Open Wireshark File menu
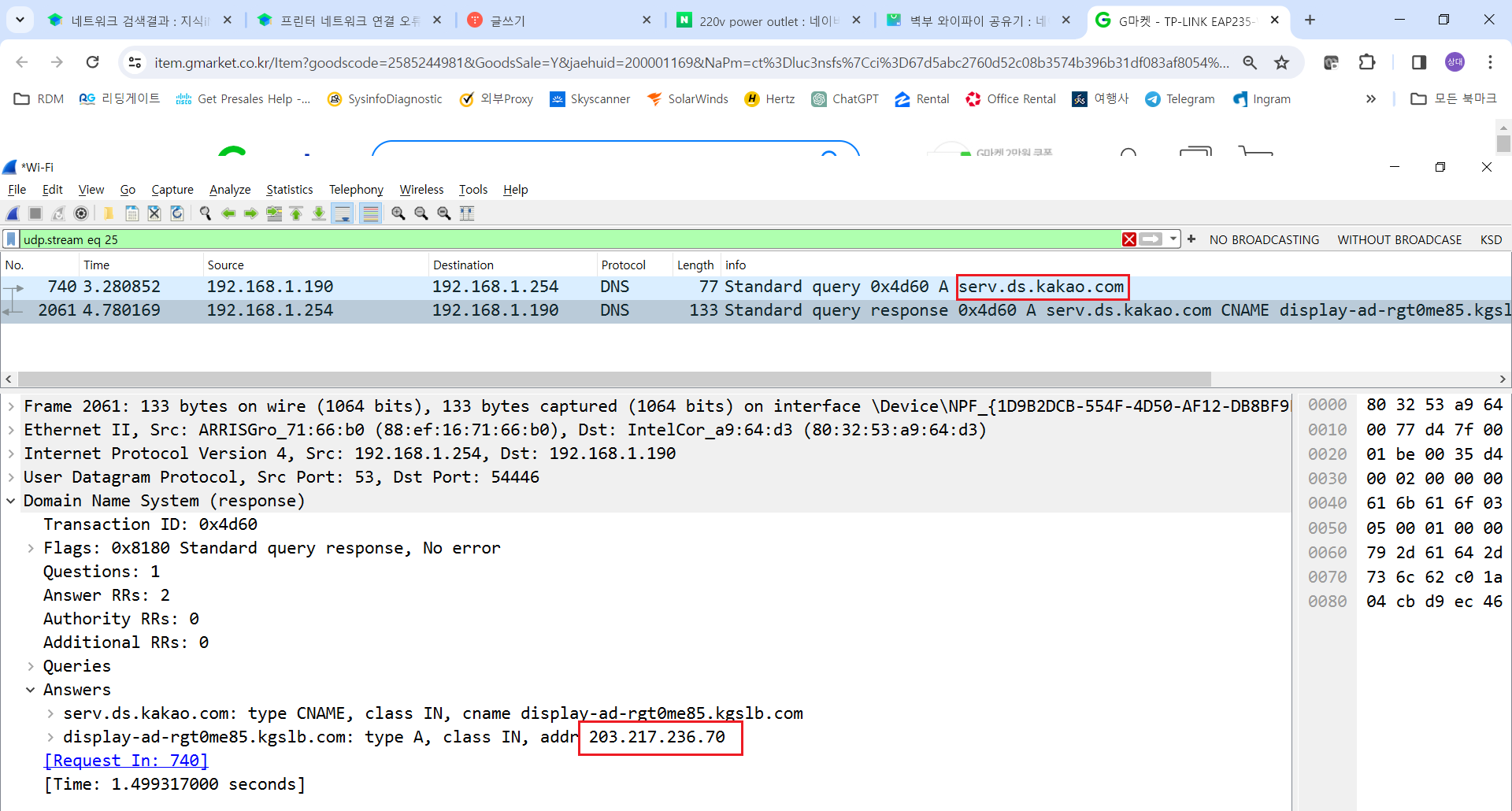This screenshot has width=1512, height=811. [17, 190]
